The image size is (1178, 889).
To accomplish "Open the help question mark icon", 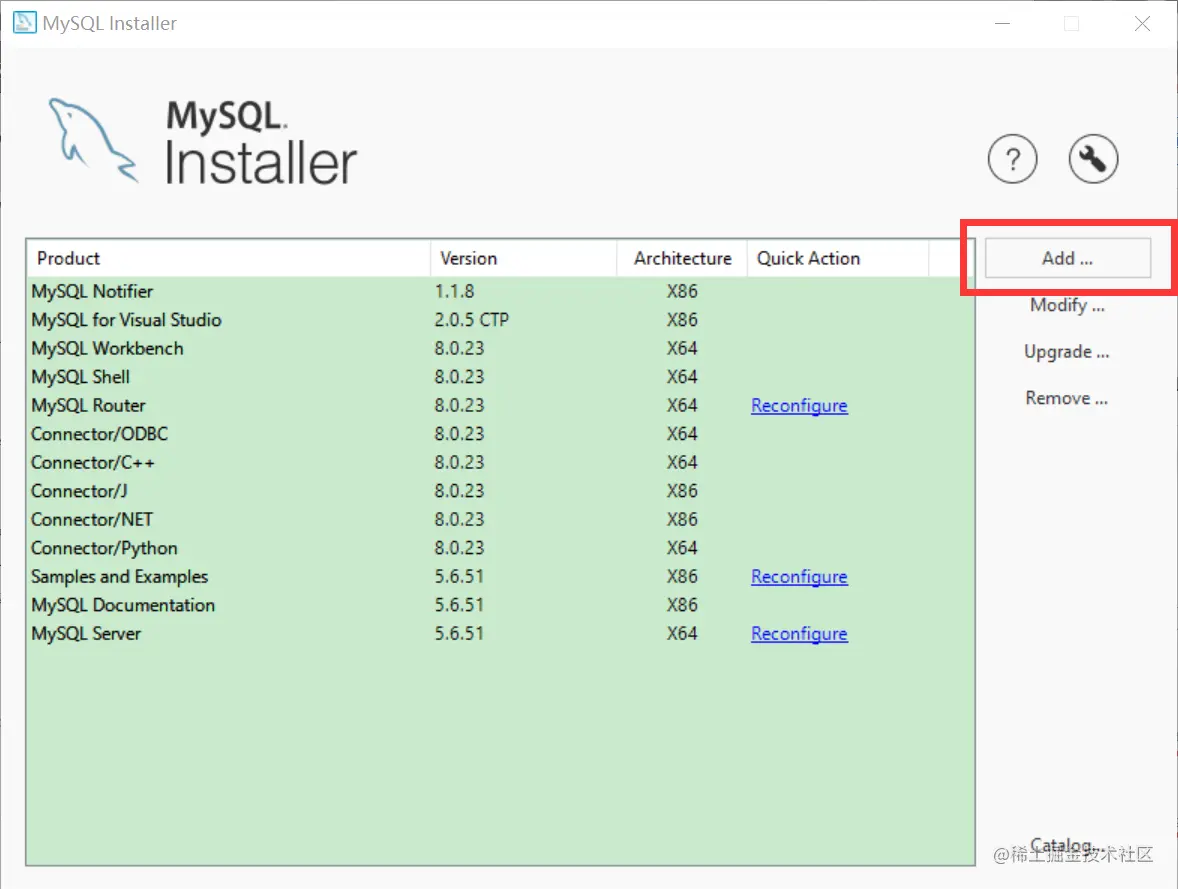I will point(1012,159).
